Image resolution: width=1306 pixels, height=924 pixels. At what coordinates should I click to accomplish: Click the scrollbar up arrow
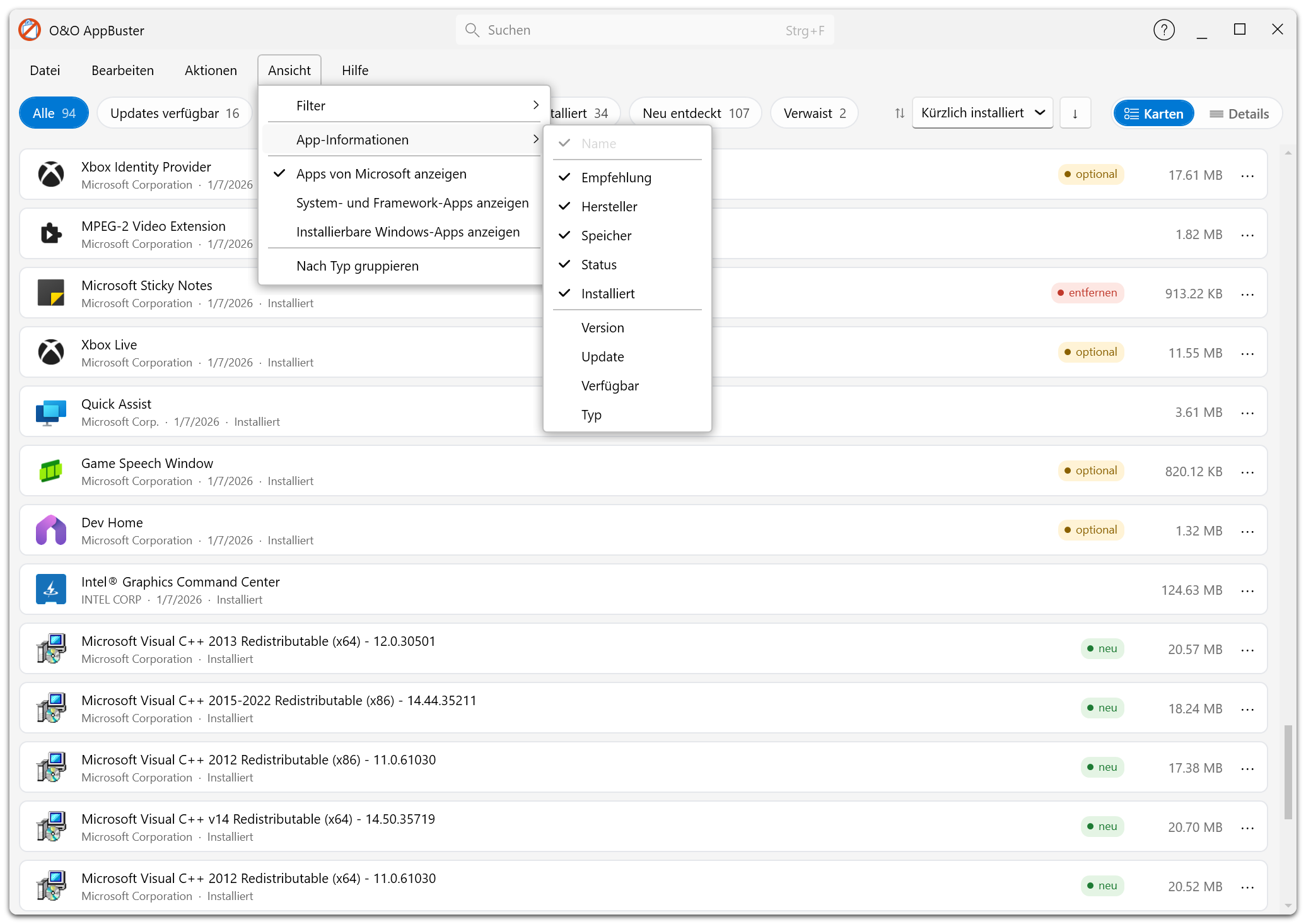pos(1288,153)
